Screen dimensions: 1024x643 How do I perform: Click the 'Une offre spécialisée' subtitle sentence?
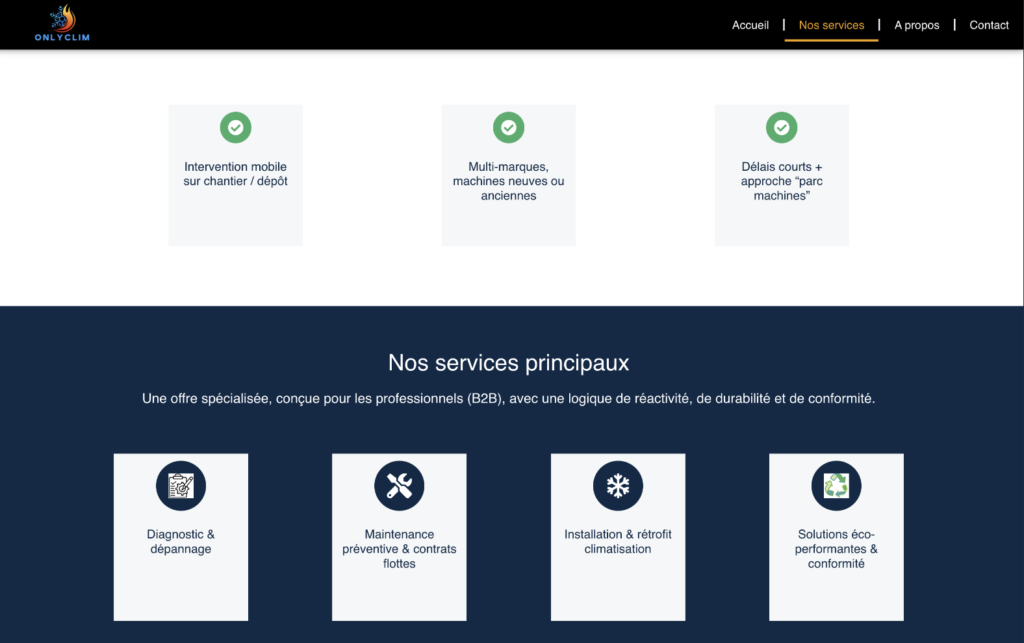[508, 398]
